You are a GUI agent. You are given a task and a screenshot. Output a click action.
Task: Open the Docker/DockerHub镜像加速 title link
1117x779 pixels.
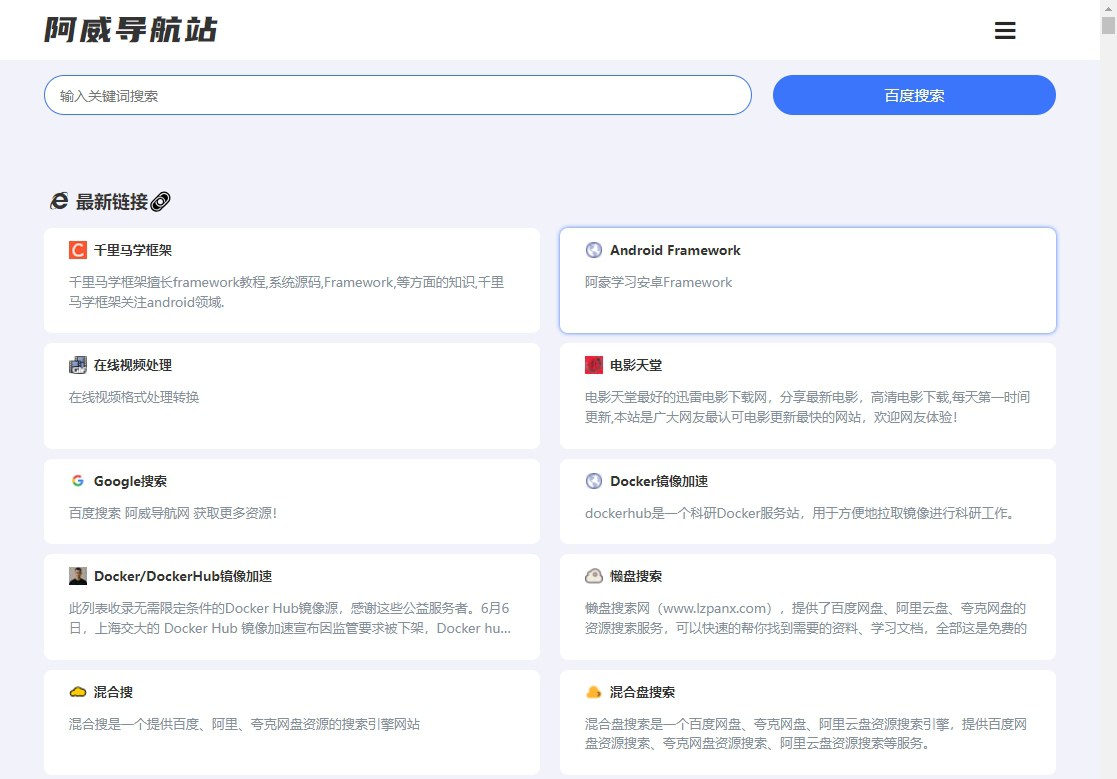click(183, 576)
